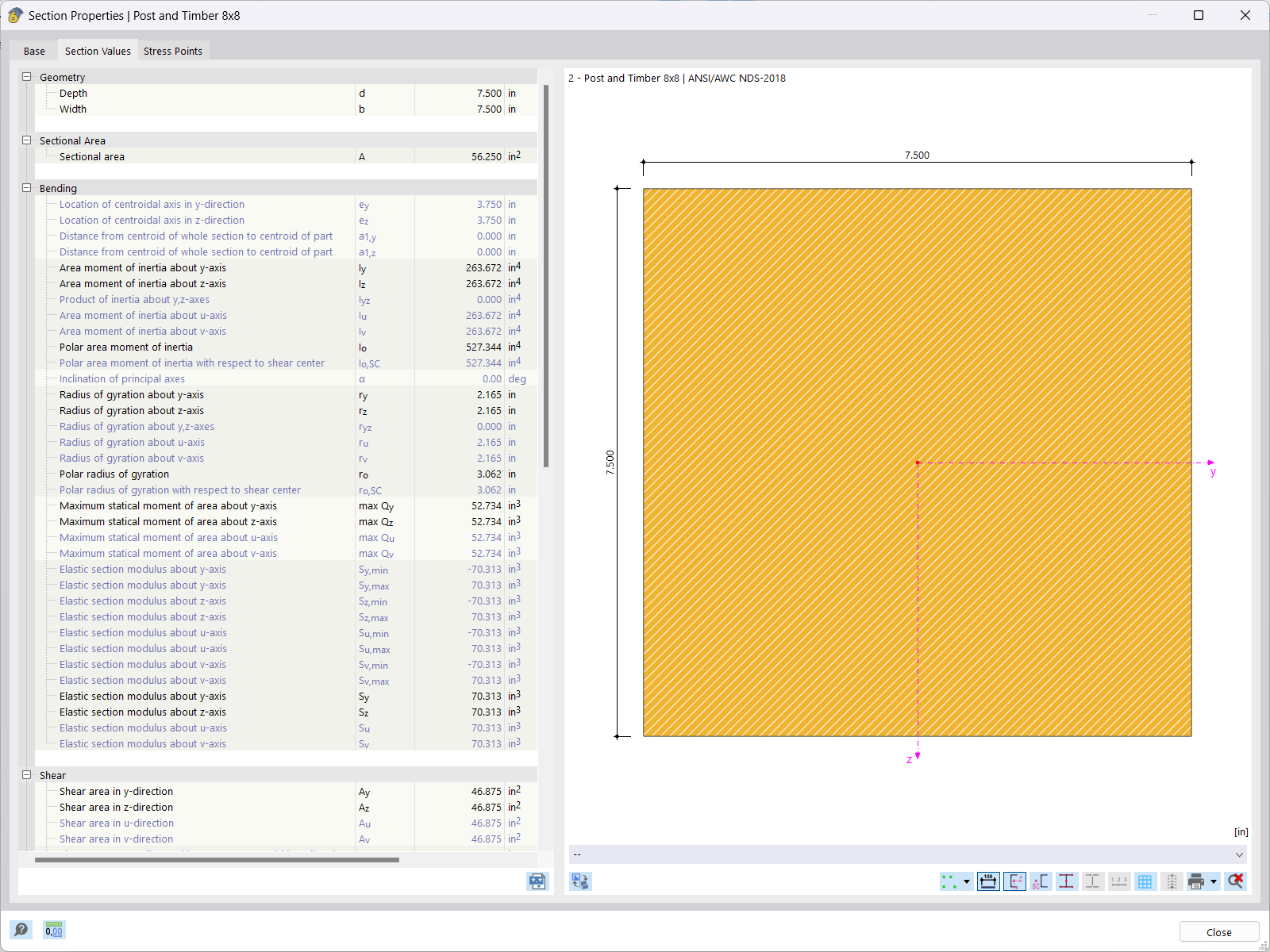Image resolution: width=1270 pixels, height=952 pixels.
Task: Click the section outline display icon
Action: (1093, 881)
